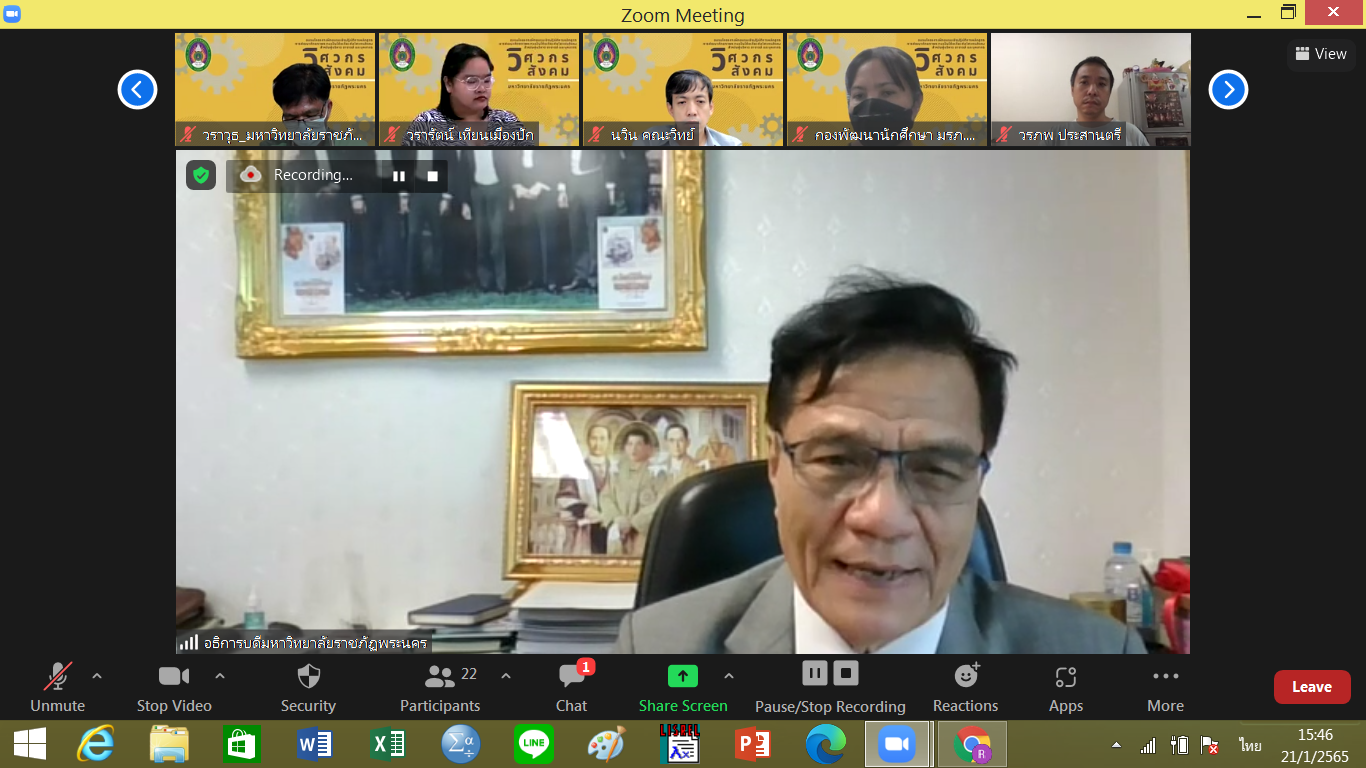Show hidden system tray icons
This screenshot has width=1366, height=768.
(1117, 746)
